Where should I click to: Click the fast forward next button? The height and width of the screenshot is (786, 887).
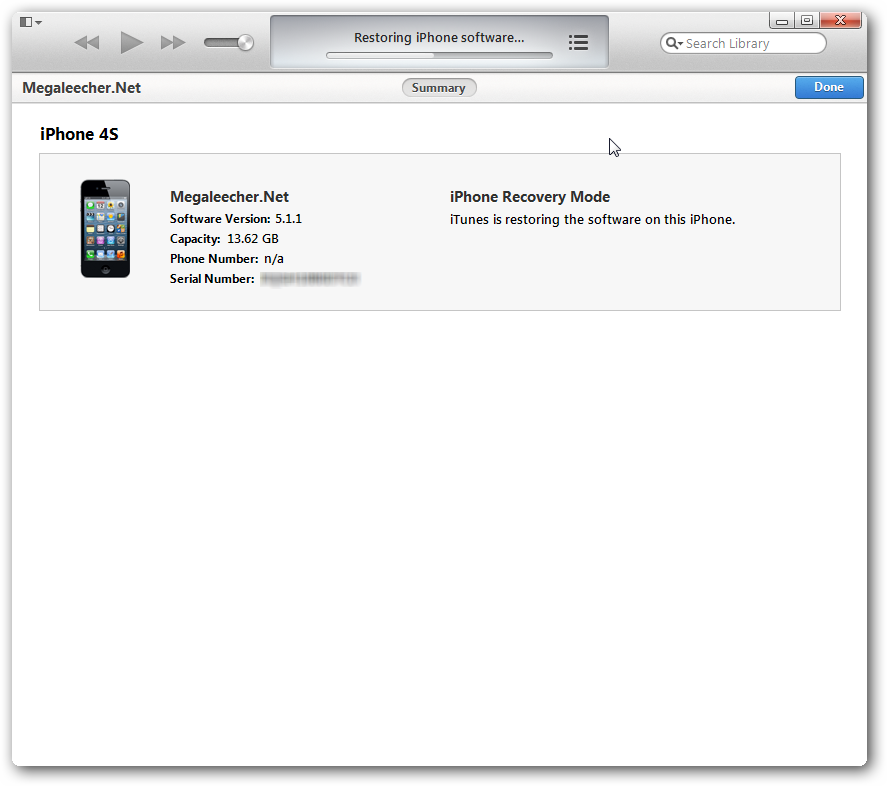tap(173, 42)
